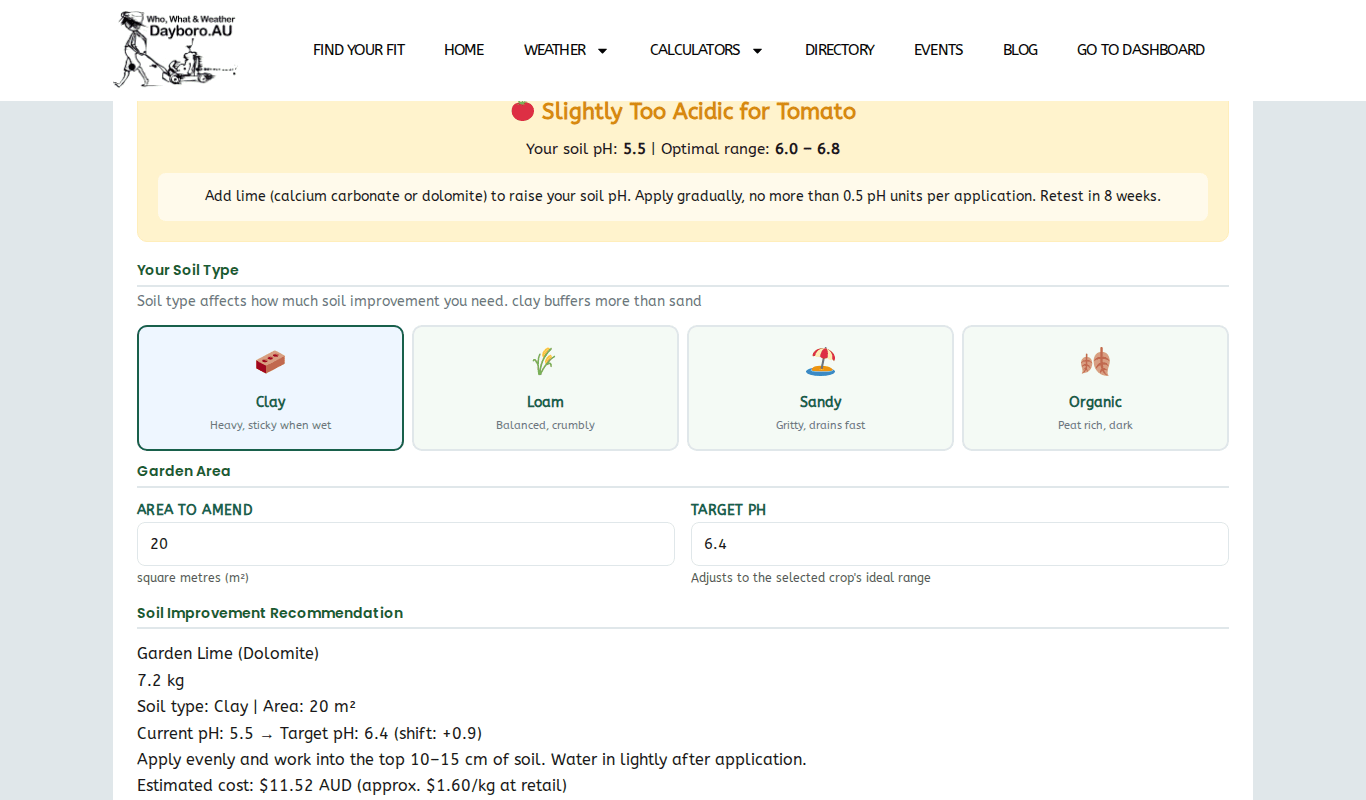Click the red brick Clay icon

[270, 362]
